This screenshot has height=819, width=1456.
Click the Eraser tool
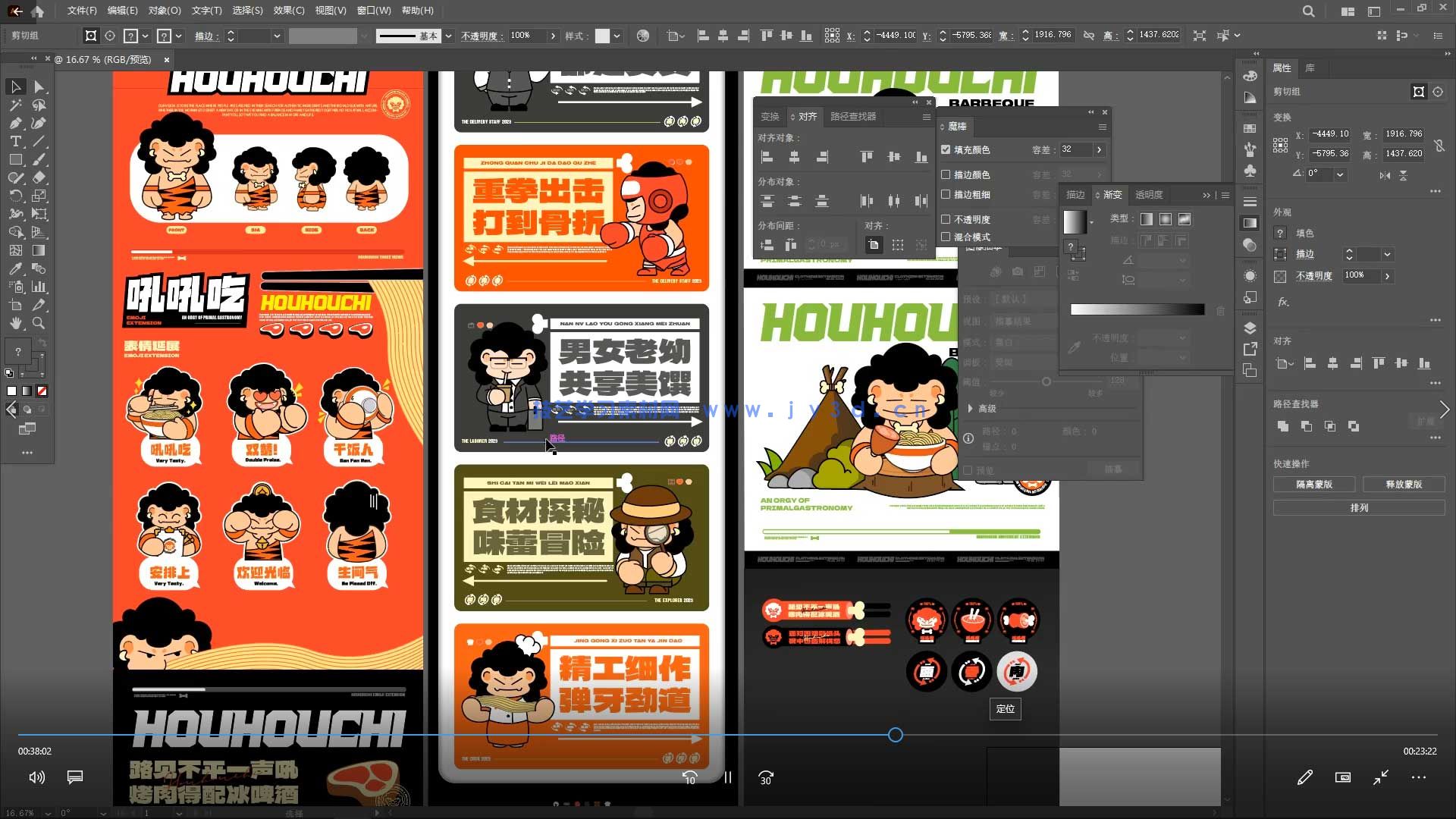coord(39,177)
